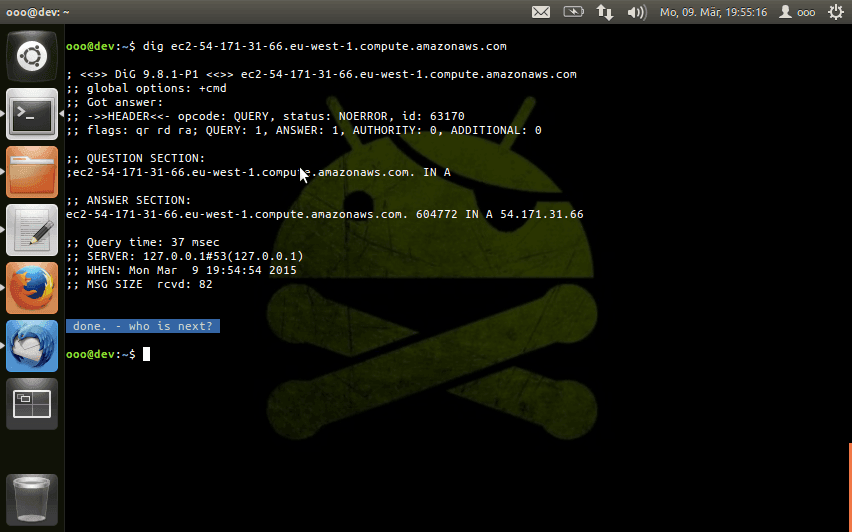
Task: Open the user menu for ooo
Action: pyautogui.click(x=797, y=12)
